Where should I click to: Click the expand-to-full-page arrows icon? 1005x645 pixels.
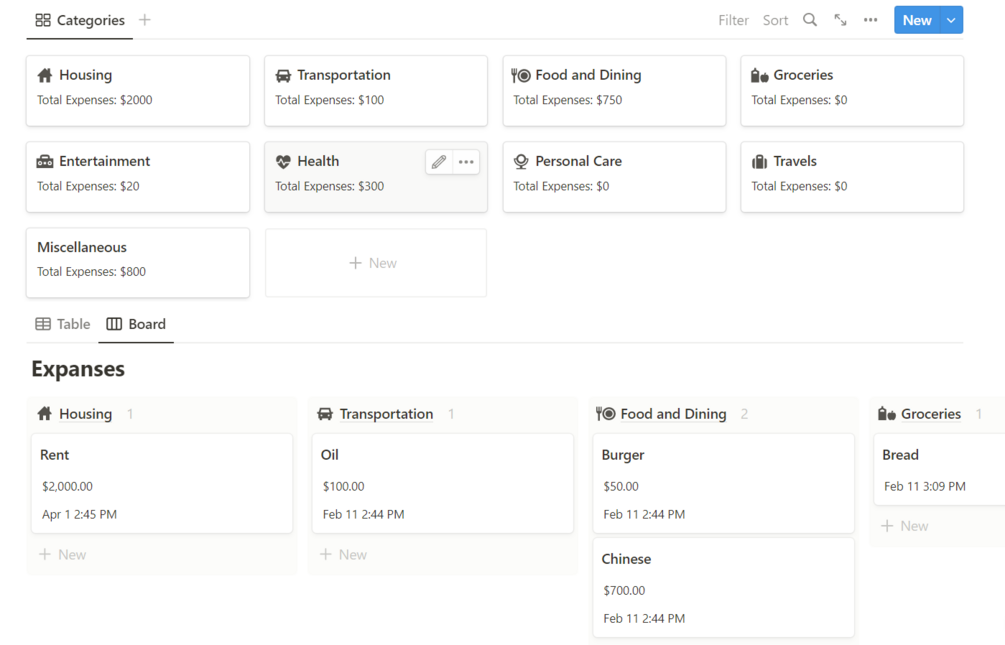coord(840,19)
